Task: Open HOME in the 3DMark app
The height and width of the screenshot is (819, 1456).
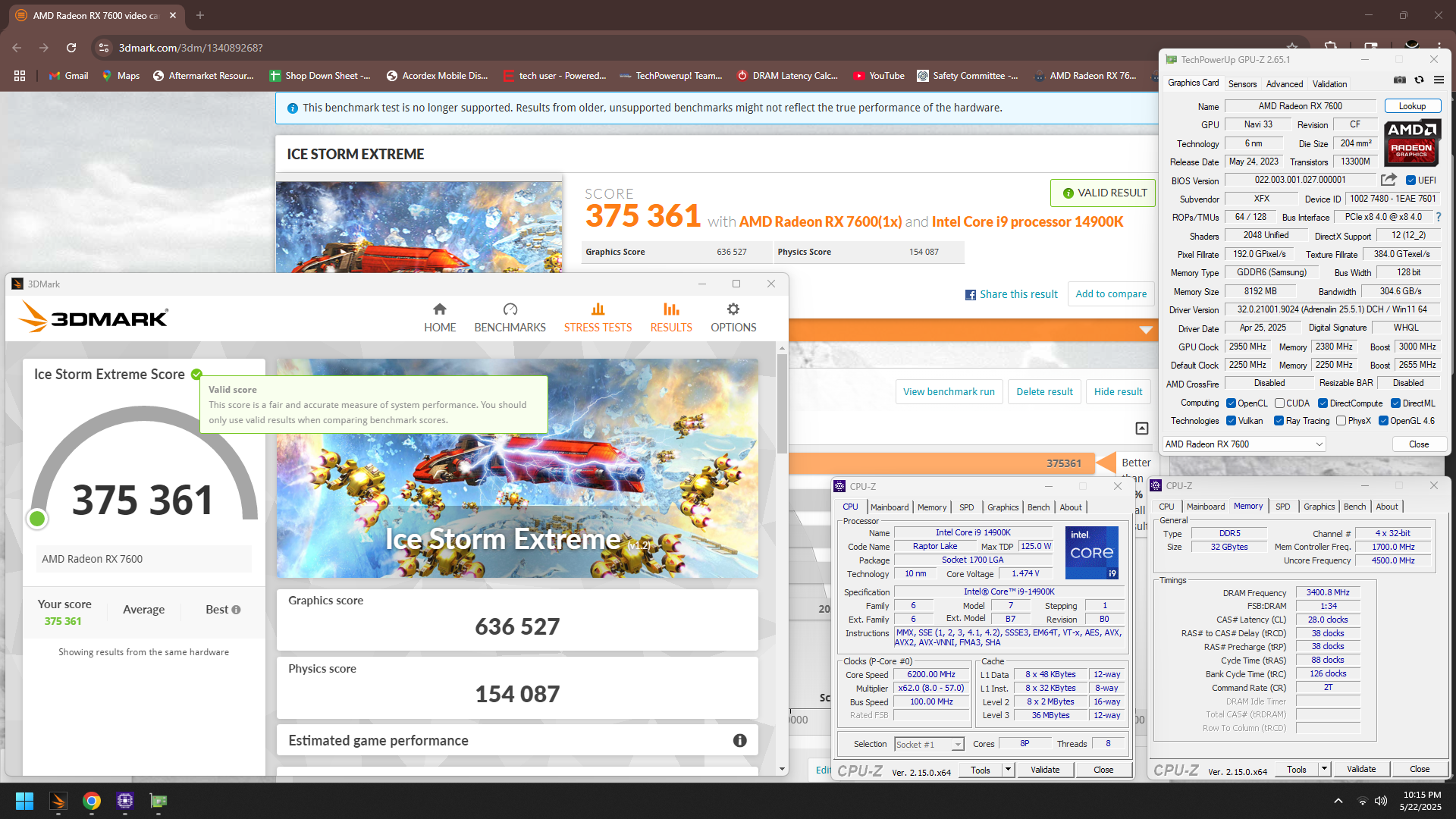Action: pyautogui.click(x=440, y=318)
